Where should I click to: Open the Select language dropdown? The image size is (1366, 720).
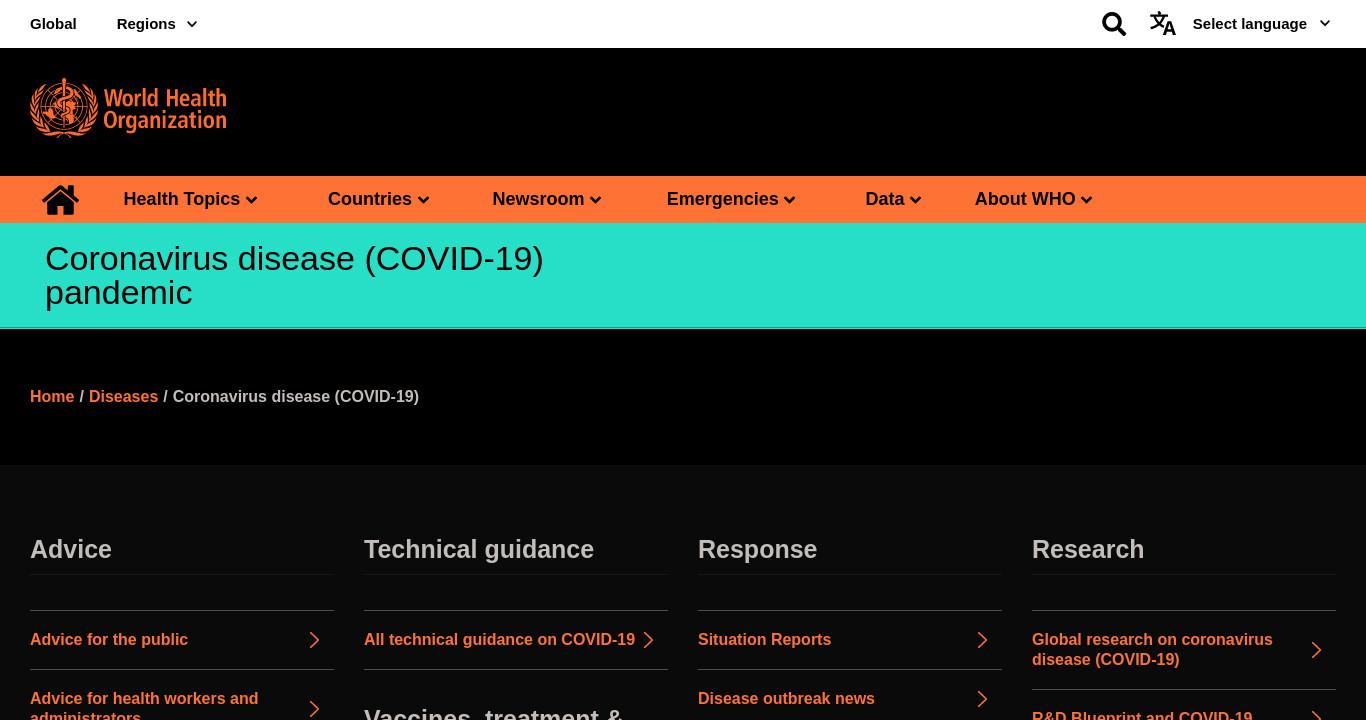pos(1261,24)
